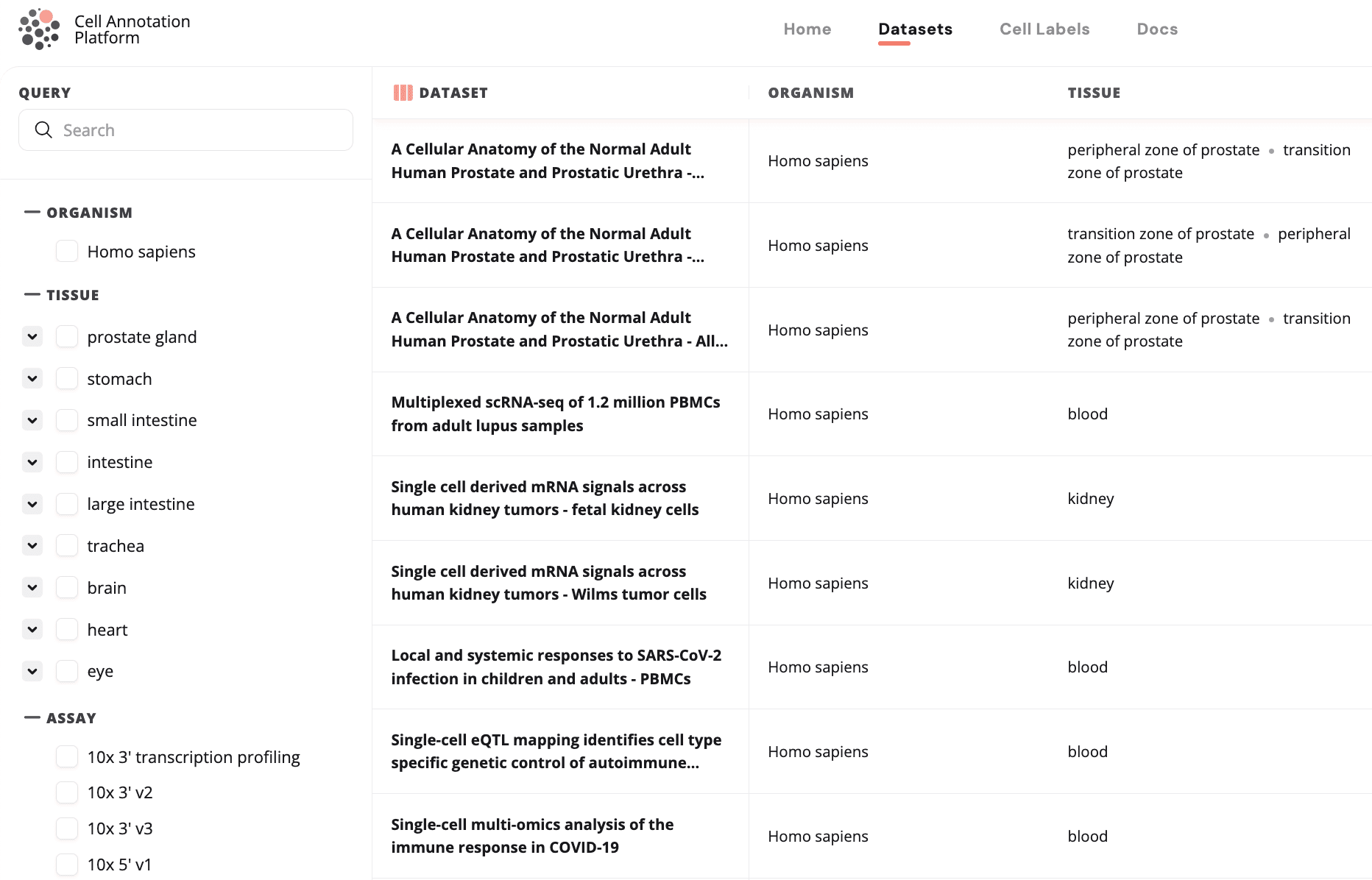
Task: Open the Home navigation page
Action: pyautogui.click(x=807, y=29)
